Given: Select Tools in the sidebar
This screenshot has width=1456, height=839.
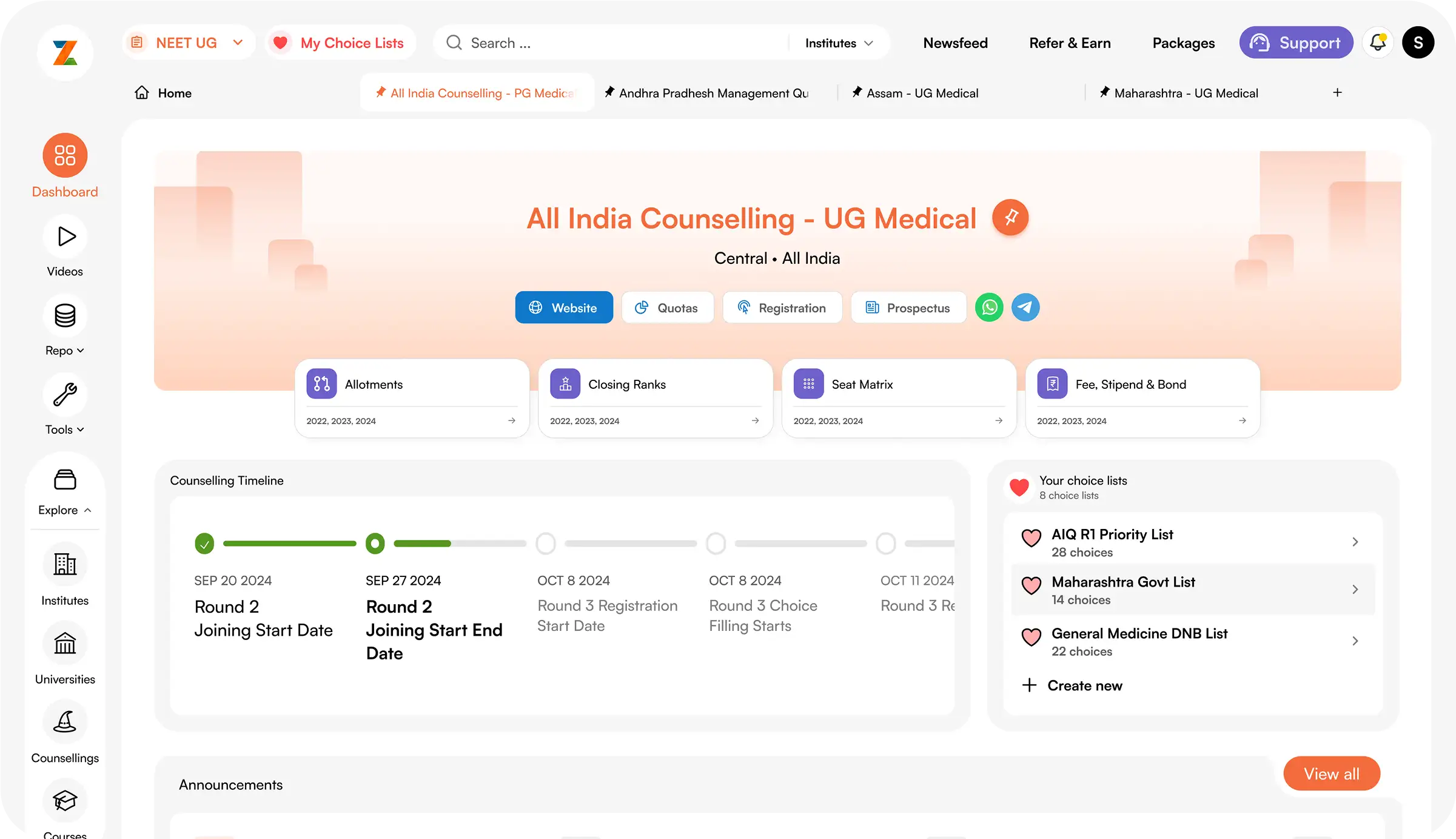Looking at the screenshot, I should pyautogui.click(x=65, y=394).
